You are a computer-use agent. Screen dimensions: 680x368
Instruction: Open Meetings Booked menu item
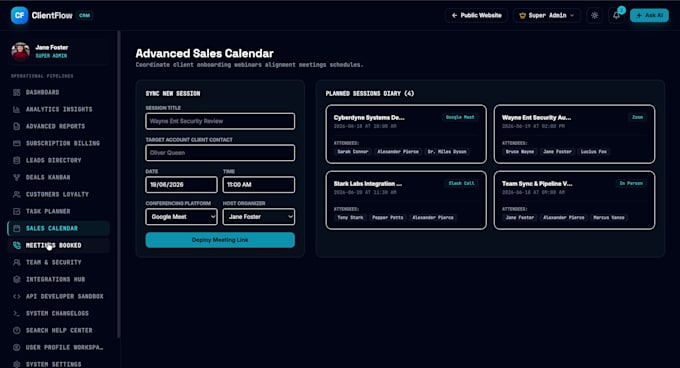click(x=58, y=245)
